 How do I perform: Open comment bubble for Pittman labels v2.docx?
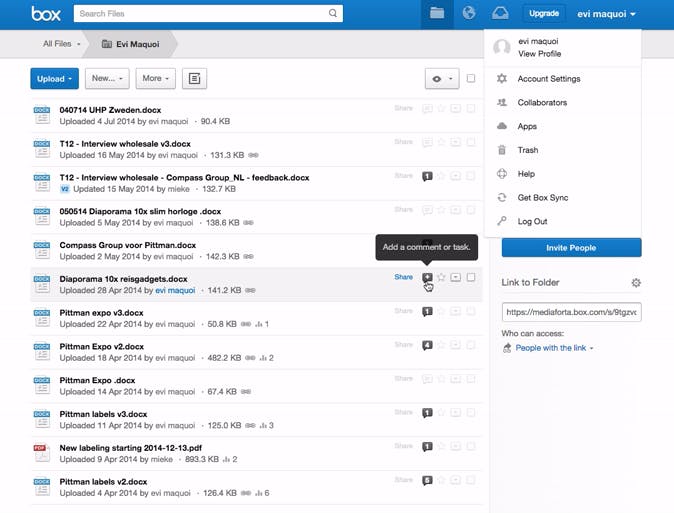point(427,480)
